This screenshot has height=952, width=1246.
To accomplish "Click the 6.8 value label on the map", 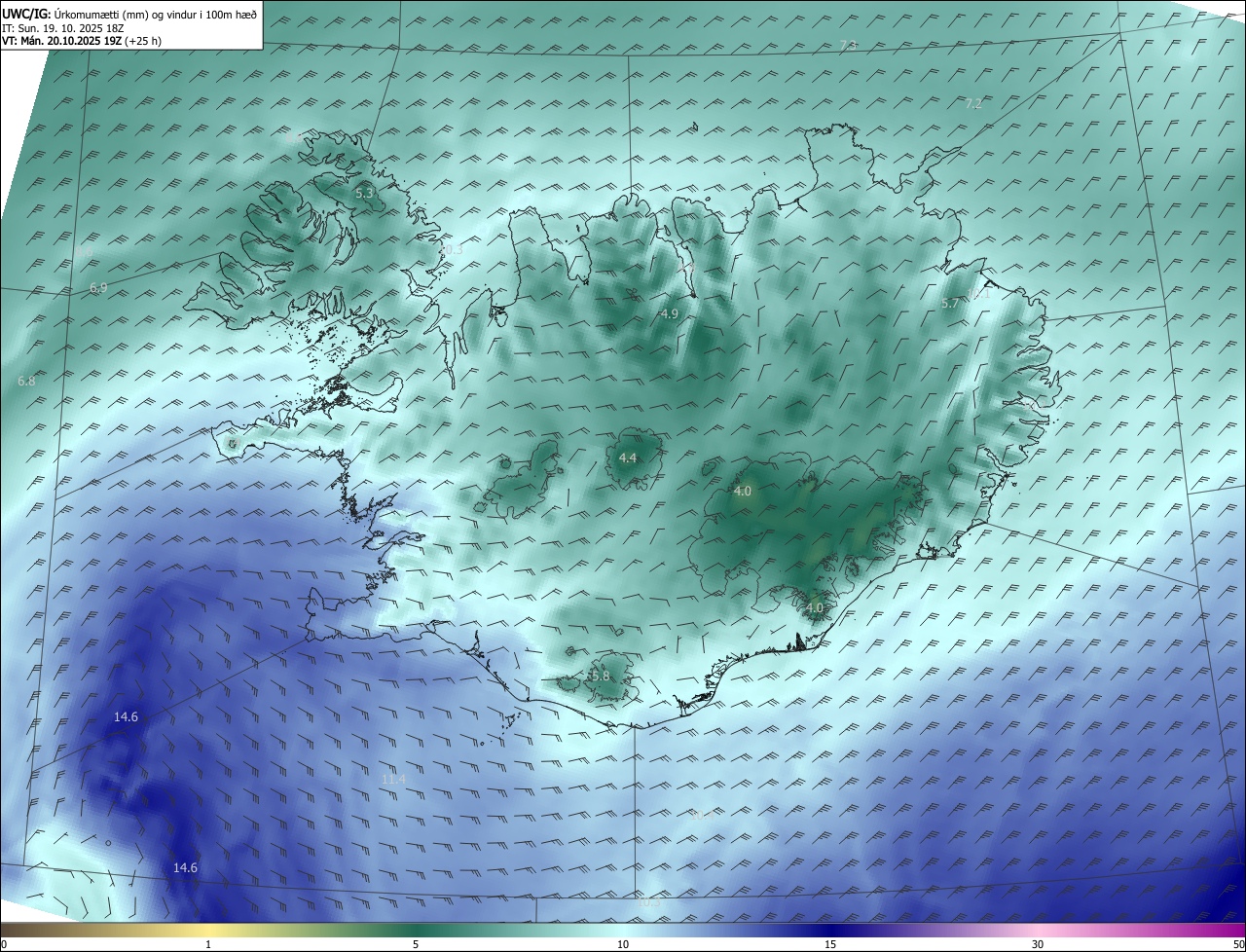I will (26, 382).
